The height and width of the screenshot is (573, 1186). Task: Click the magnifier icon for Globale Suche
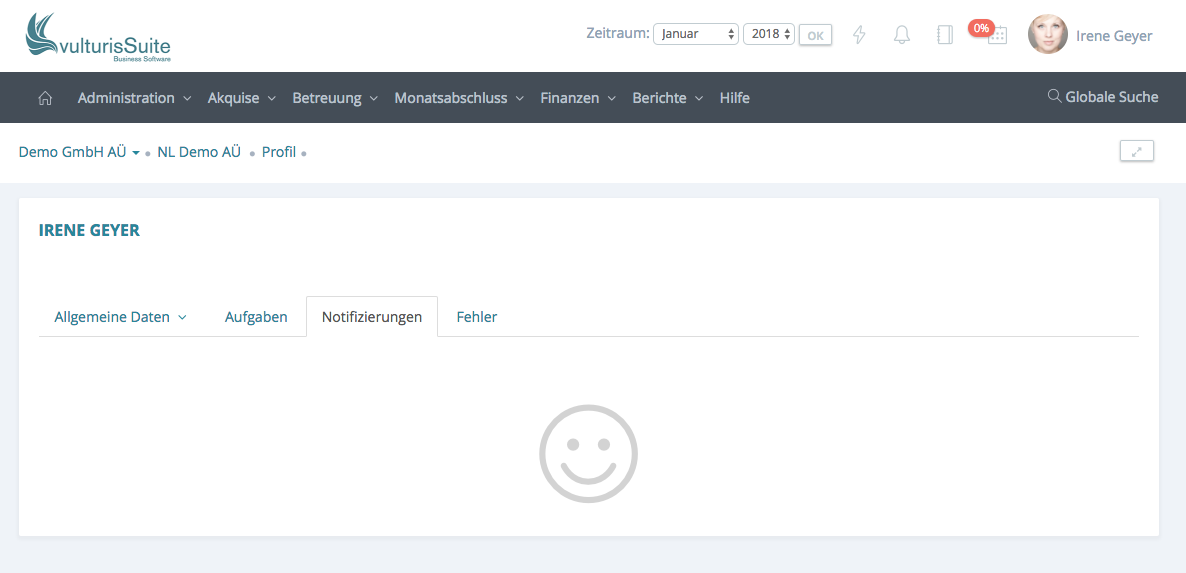coord(1054,97)
